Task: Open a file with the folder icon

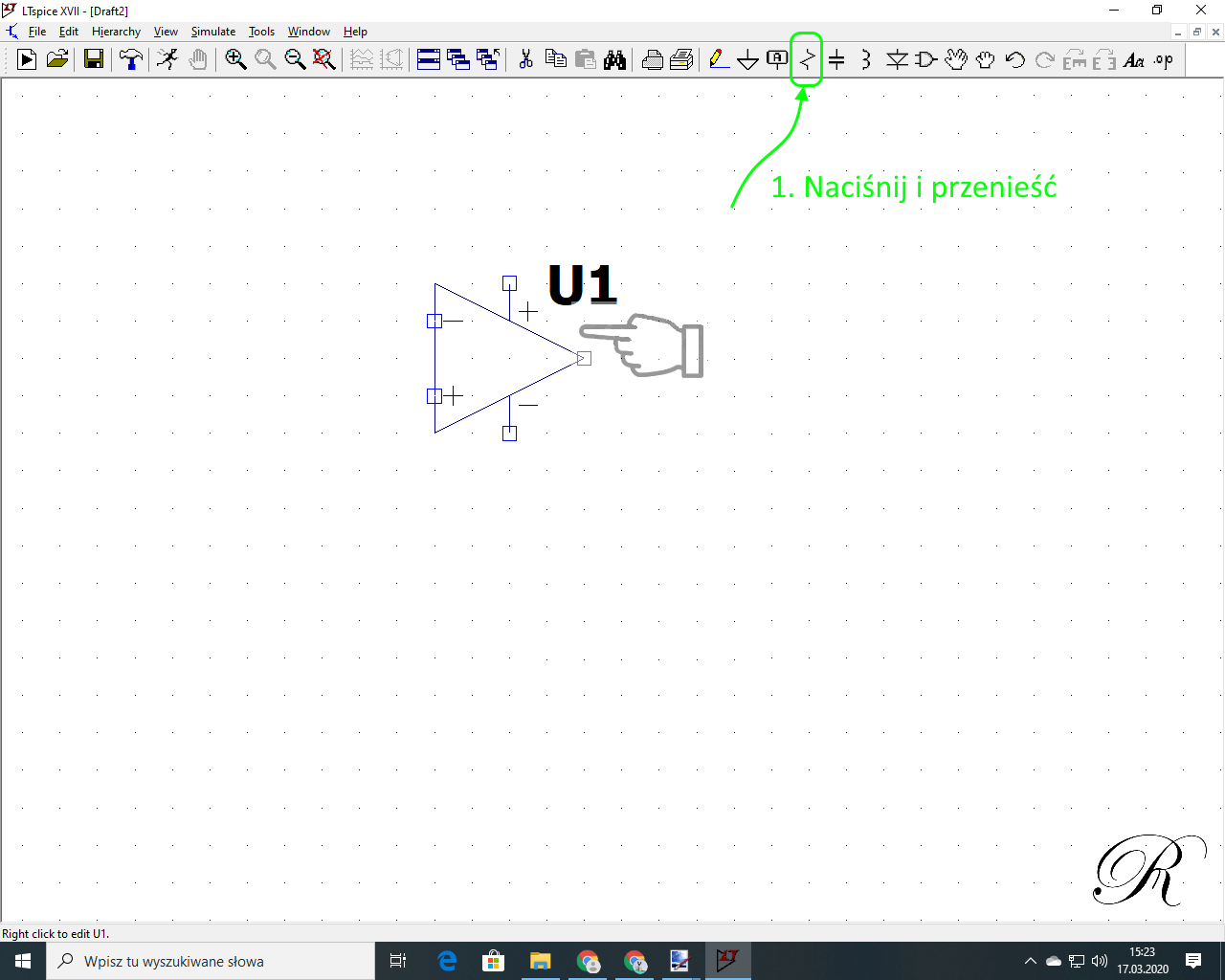Action: pyautogui.click(x=57, y=60)
